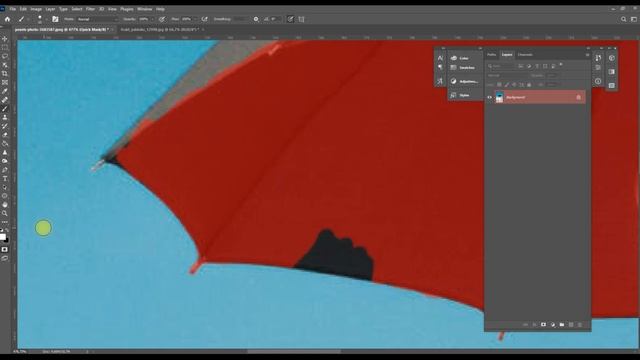The image size is (640, 360).
Task: Select the Eyedropper tool
Action: (5, 91)
